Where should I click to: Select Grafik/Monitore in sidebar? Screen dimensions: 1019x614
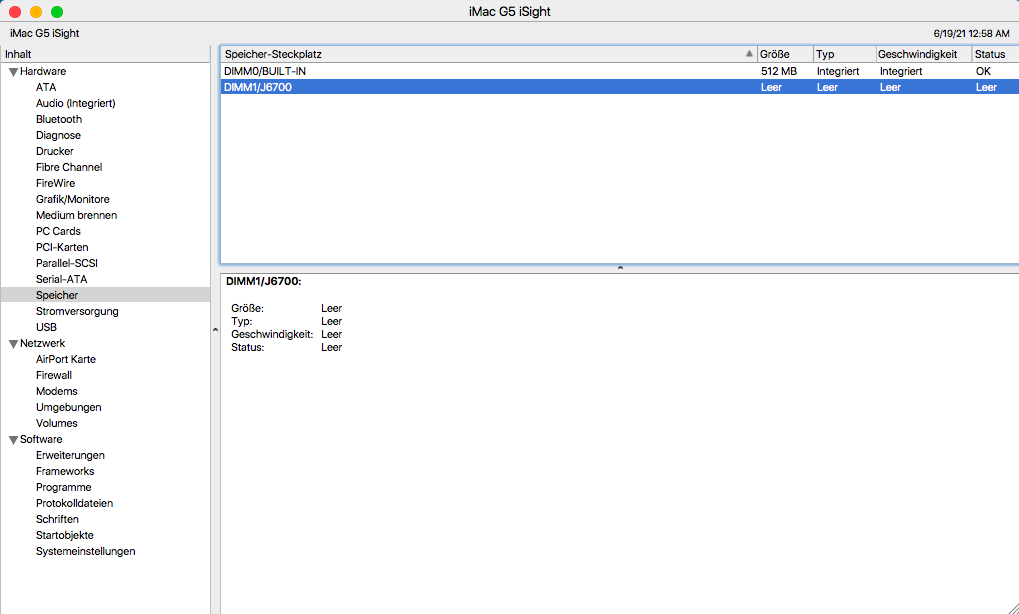point(73,199)
